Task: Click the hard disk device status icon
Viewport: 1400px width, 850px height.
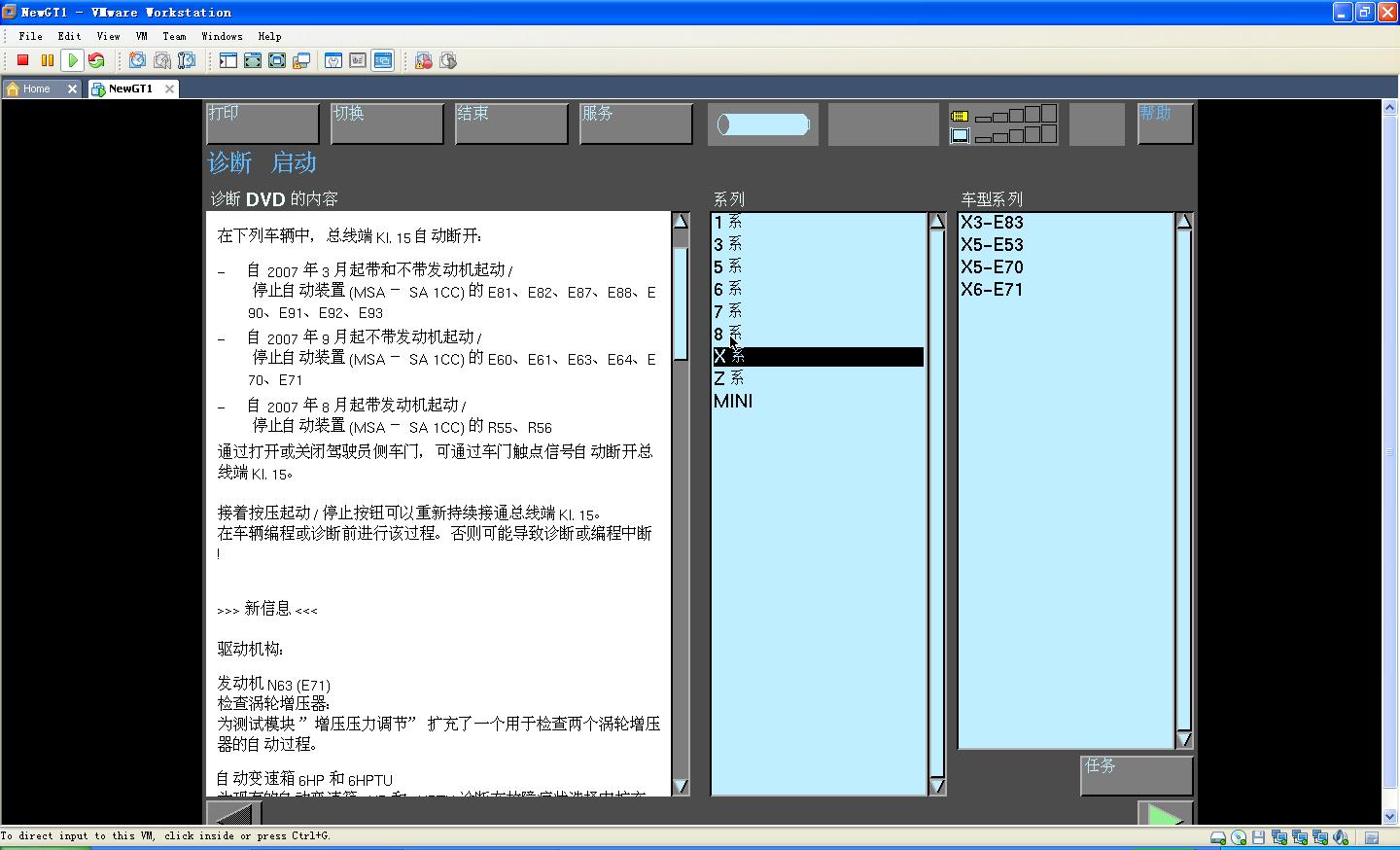Action: pyautogui.click(x=1218, y=837)
